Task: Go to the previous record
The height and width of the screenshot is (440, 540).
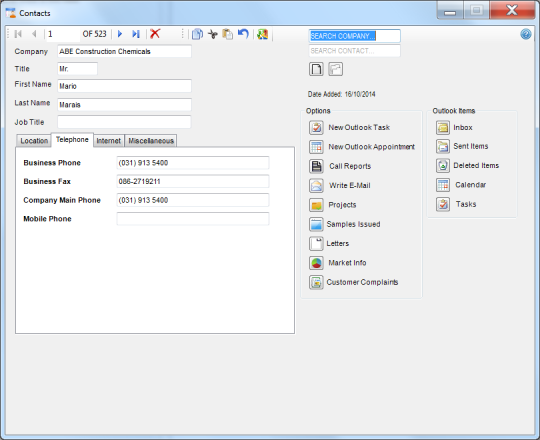Action: [x=34, y=34]
